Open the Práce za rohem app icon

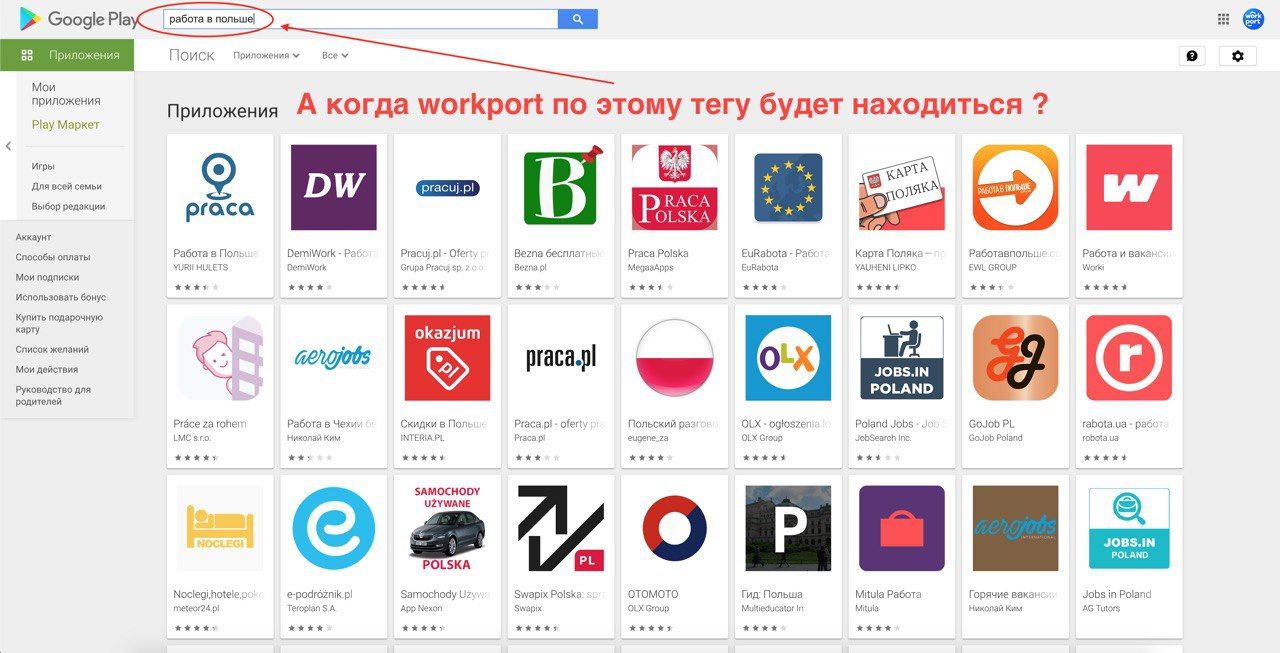coord(220,358)
